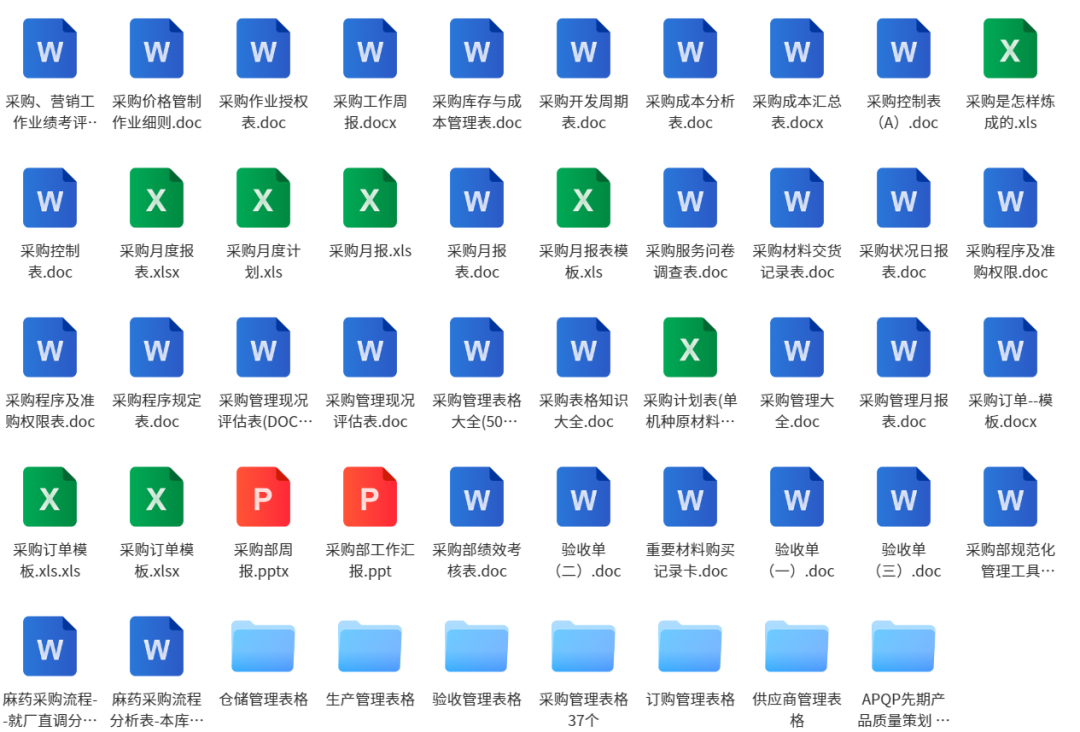
Task: Open the 仓储管理表格 folder
Action: tap(263, 646)
